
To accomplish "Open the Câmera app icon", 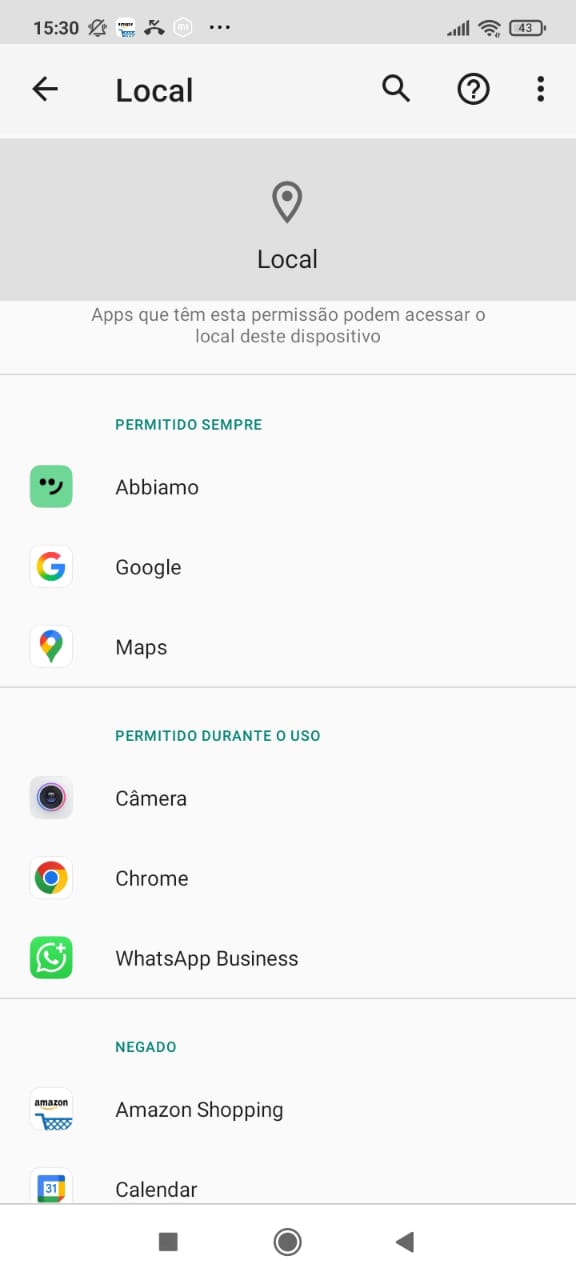I will (51, 798).
